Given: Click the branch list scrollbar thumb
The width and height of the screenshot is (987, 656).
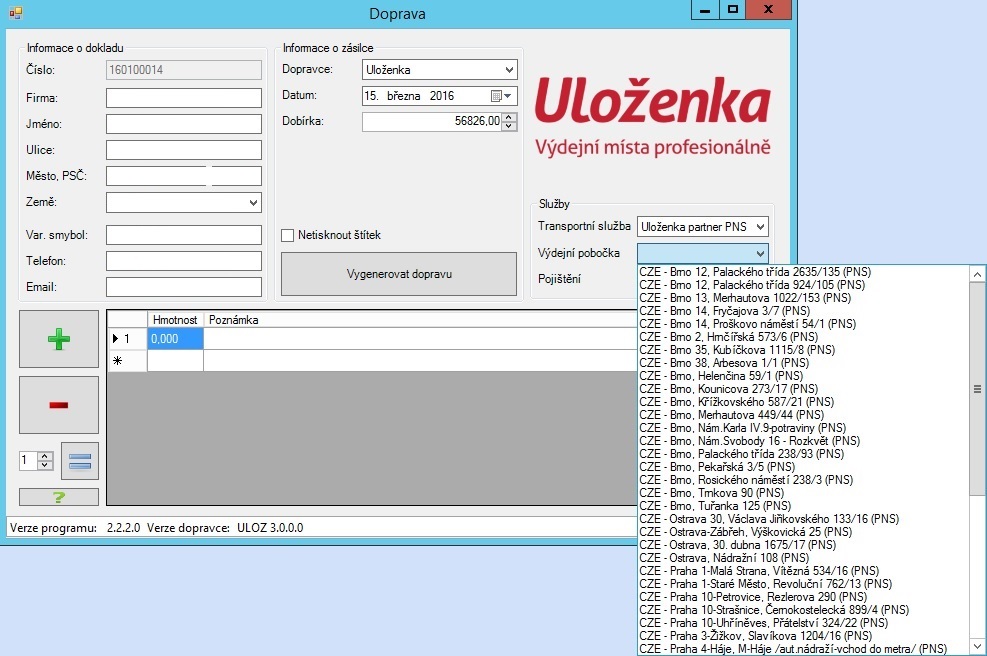Looking at the screenshot, I should 977,389.
